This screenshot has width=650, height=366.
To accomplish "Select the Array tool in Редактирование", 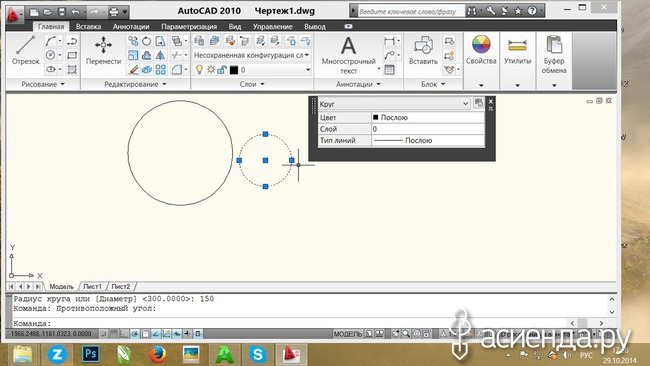I will point(160,69).
